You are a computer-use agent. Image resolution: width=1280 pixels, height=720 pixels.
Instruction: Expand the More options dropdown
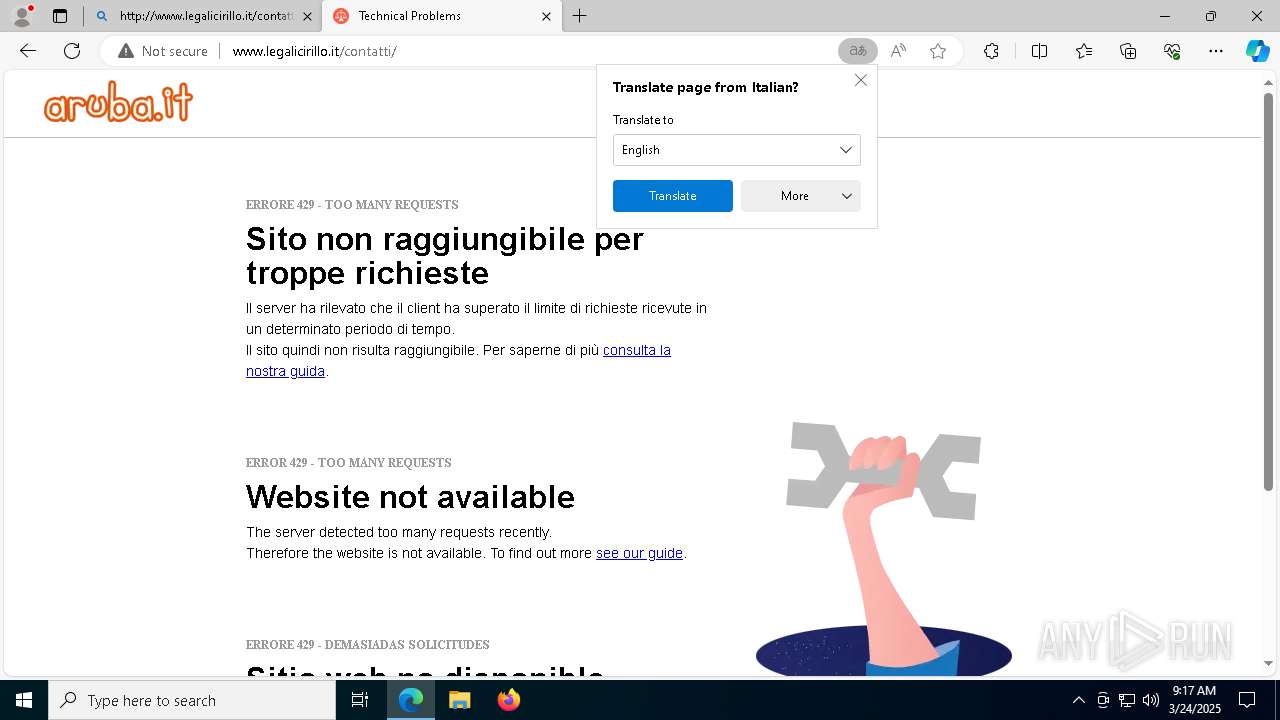(801, 196)
